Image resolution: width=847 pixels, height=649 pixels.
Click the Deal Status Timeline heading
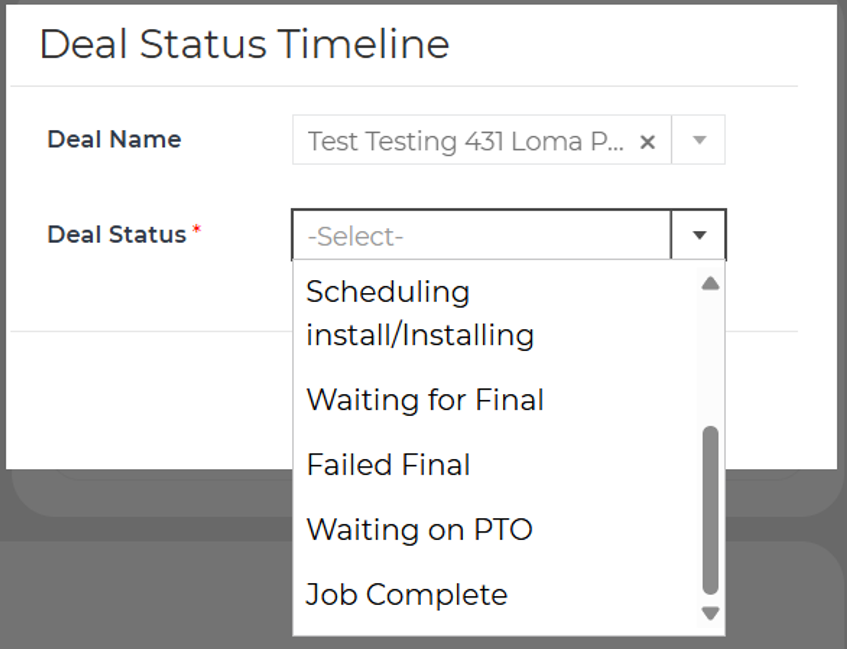click(x=244, y=45)
